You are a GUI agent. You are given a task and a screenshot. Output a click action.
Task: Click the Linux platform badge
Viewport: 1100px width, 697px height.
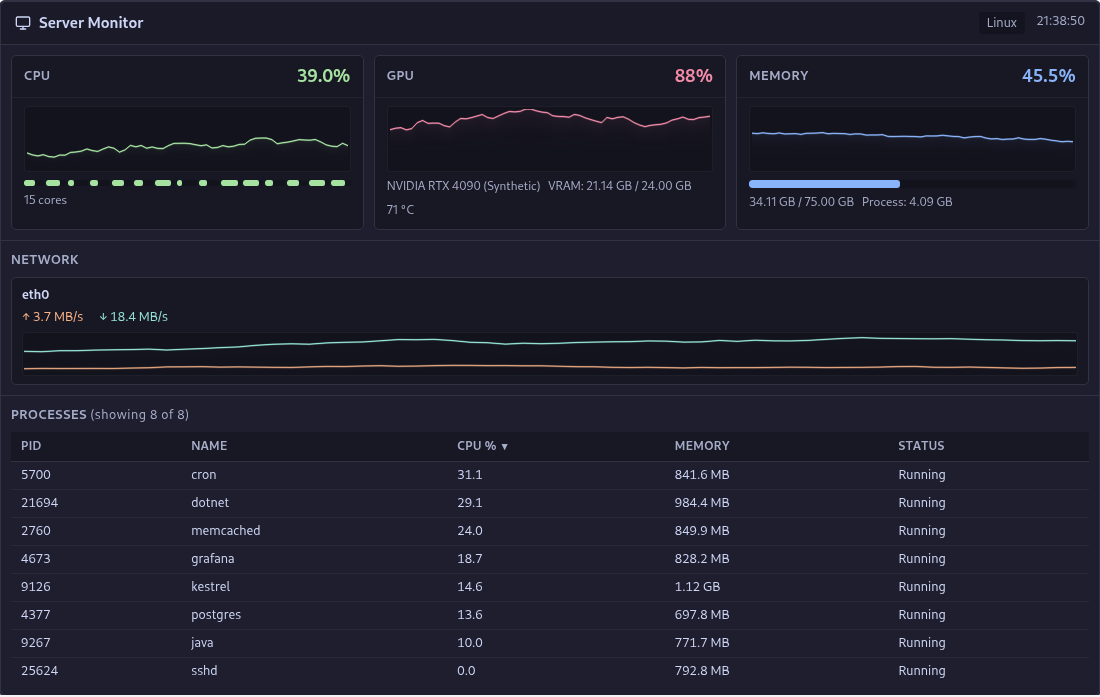click(x=1001, y=22)
